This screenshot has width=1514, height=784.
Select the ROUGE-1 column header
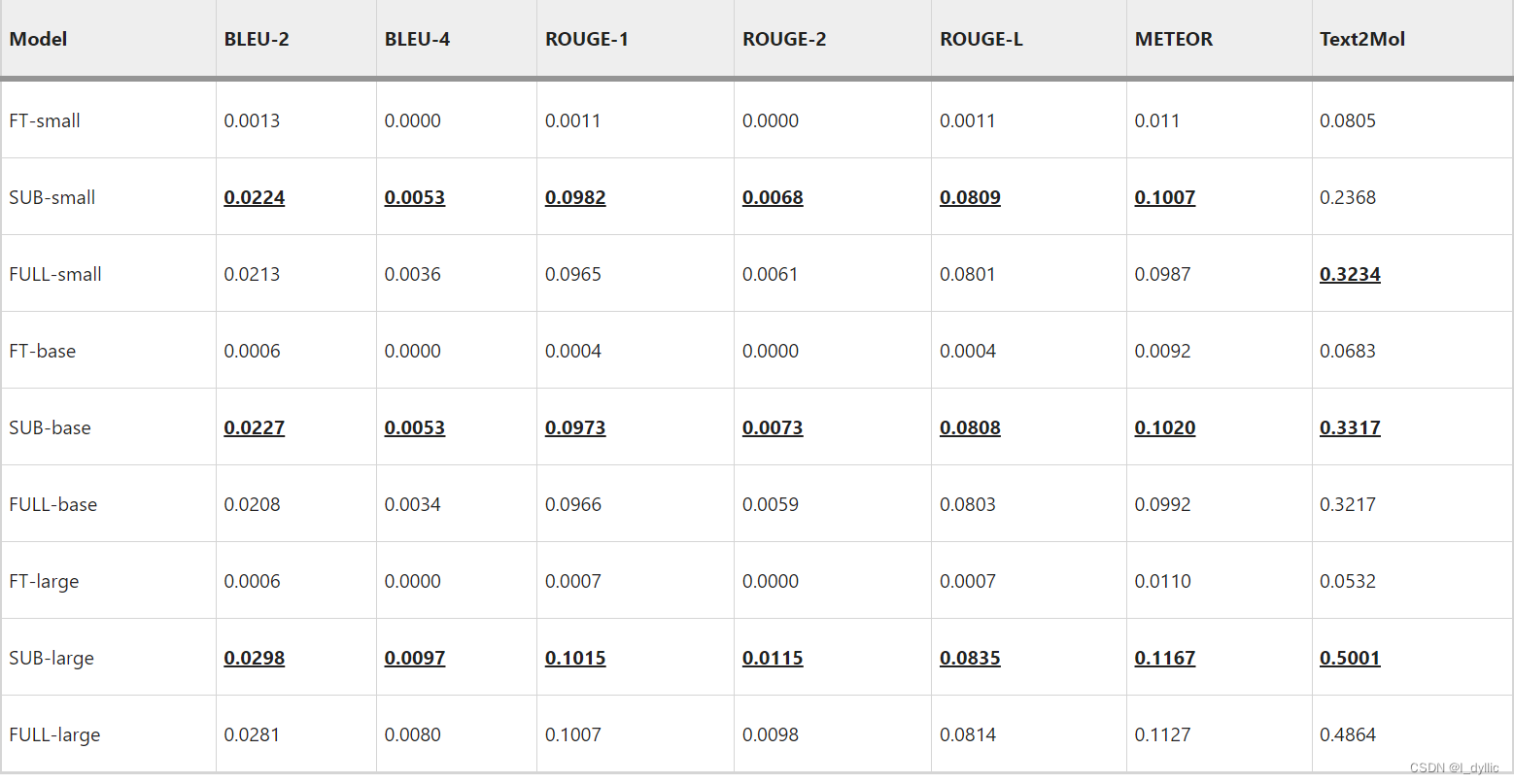[x=587, y=40]
